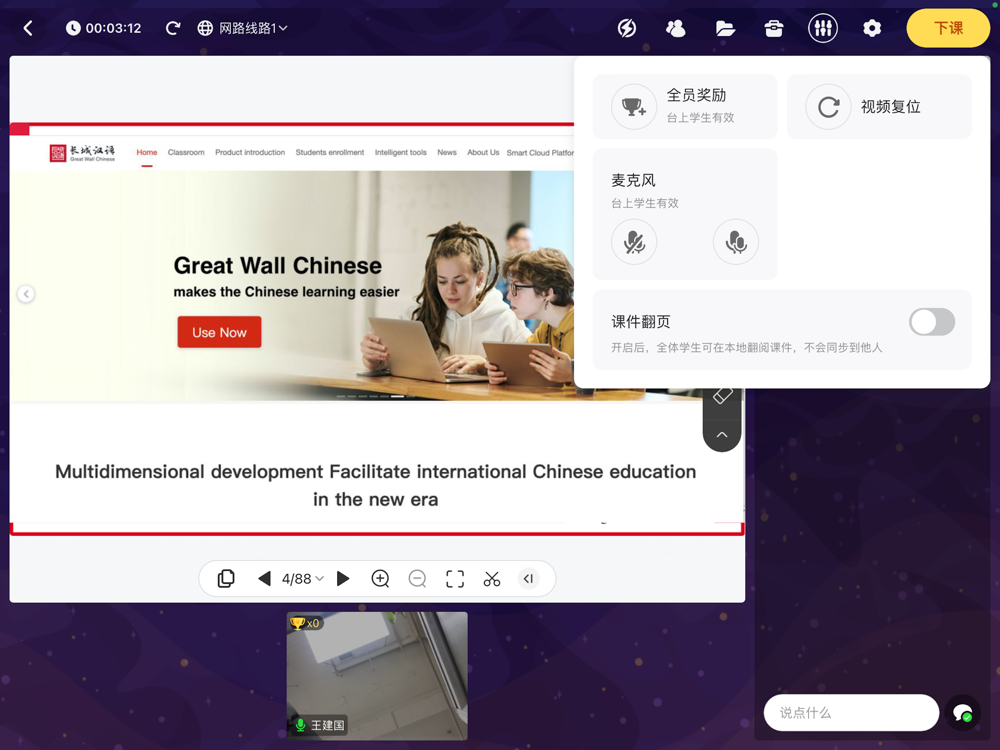This screenshot has width=1000, height=750.
Task: Click the back arrow to exit classroom
Action: (x=28, y=28)
